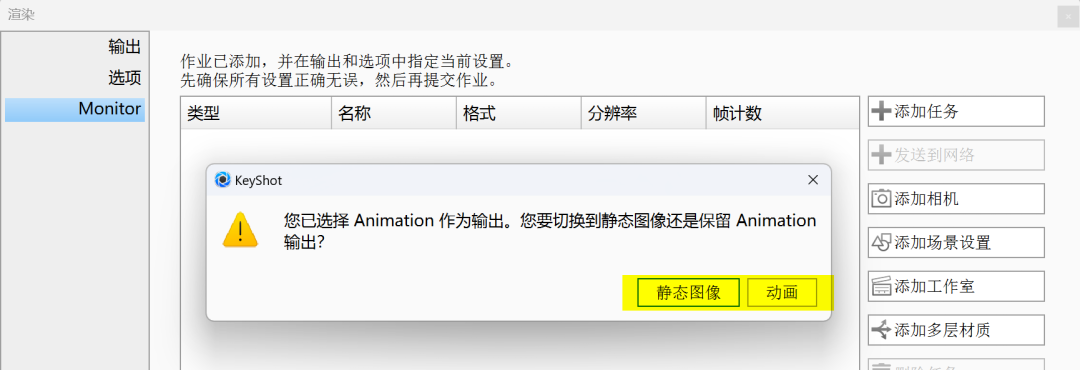The width and height of the screenshot is (1080, 370).
Task: Click the 添加工作室 button
Action: pyautogui.click(x=956, y=287)
